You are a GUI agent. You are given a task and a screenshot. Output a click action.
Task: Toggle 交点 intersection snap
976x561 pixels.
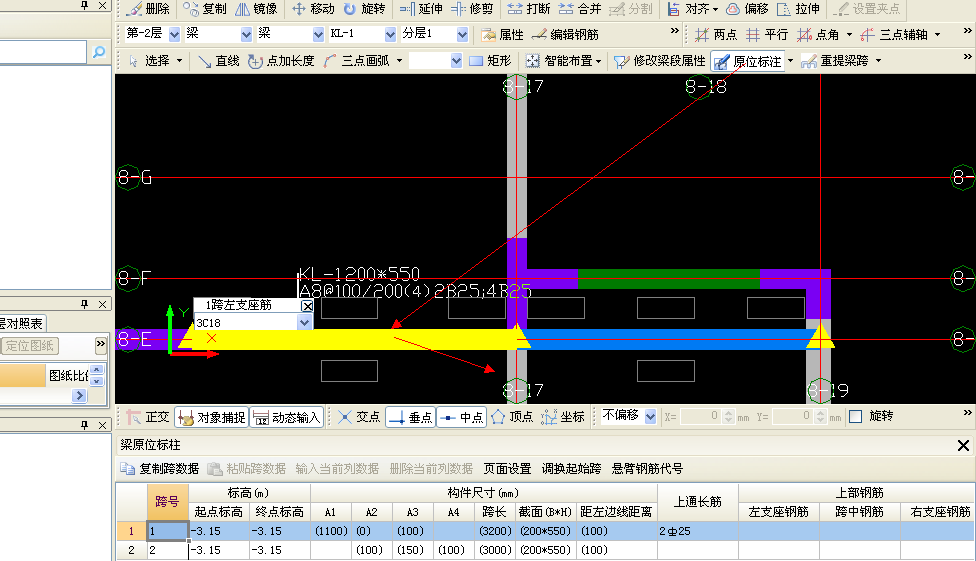[x=359, y=417]
